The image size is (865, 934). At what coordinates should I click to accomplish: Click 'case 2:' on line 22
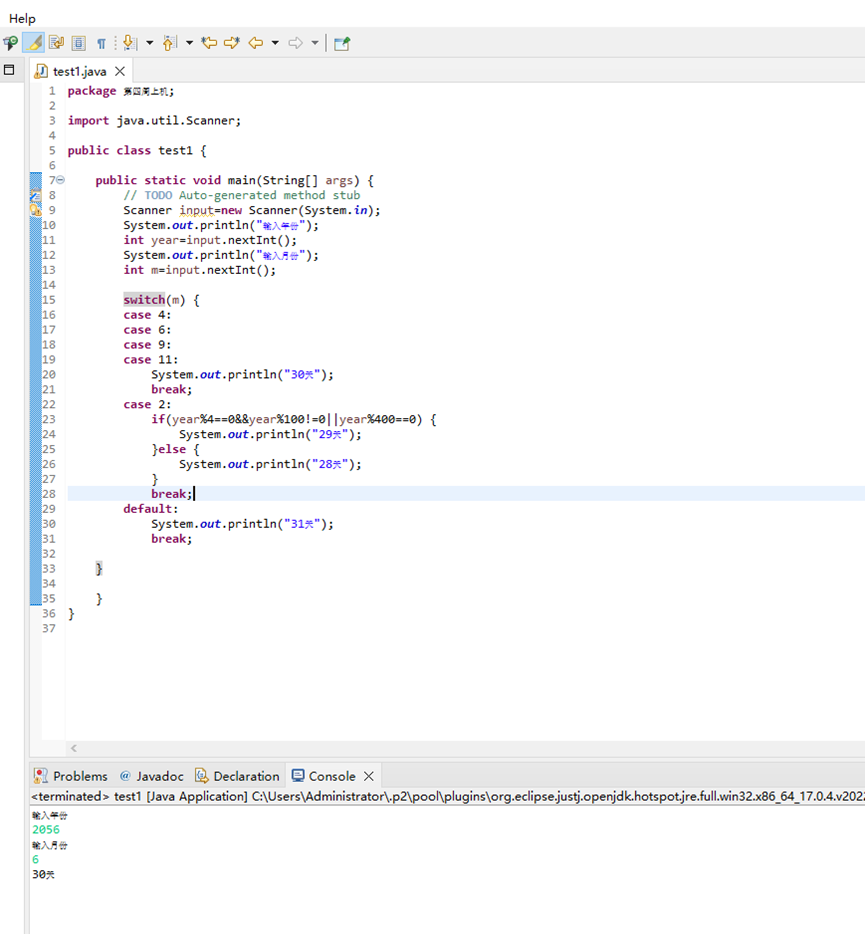coord(147,404)
